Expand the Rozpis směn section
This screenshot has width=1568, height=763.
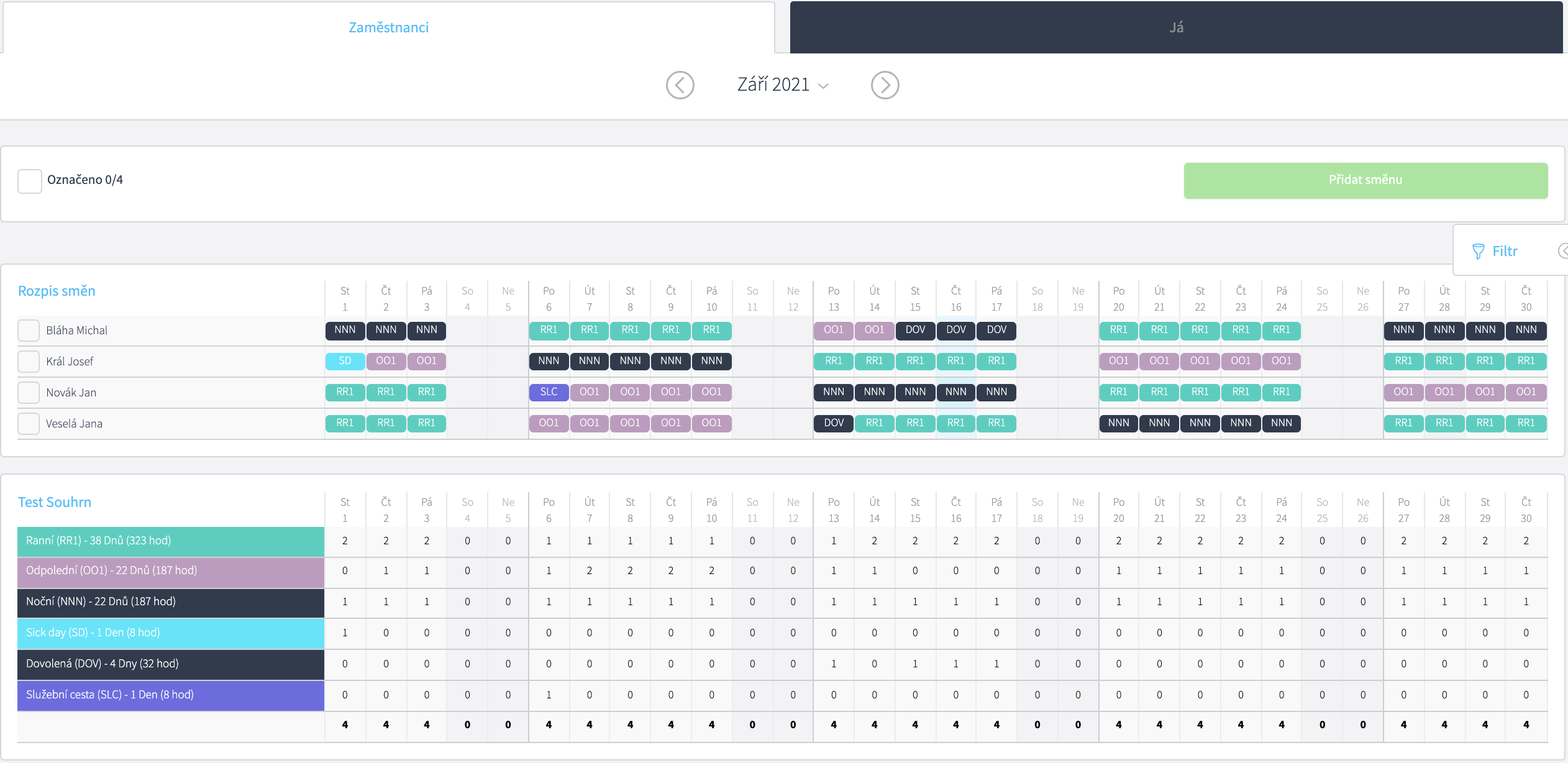[x=57, y=291]
